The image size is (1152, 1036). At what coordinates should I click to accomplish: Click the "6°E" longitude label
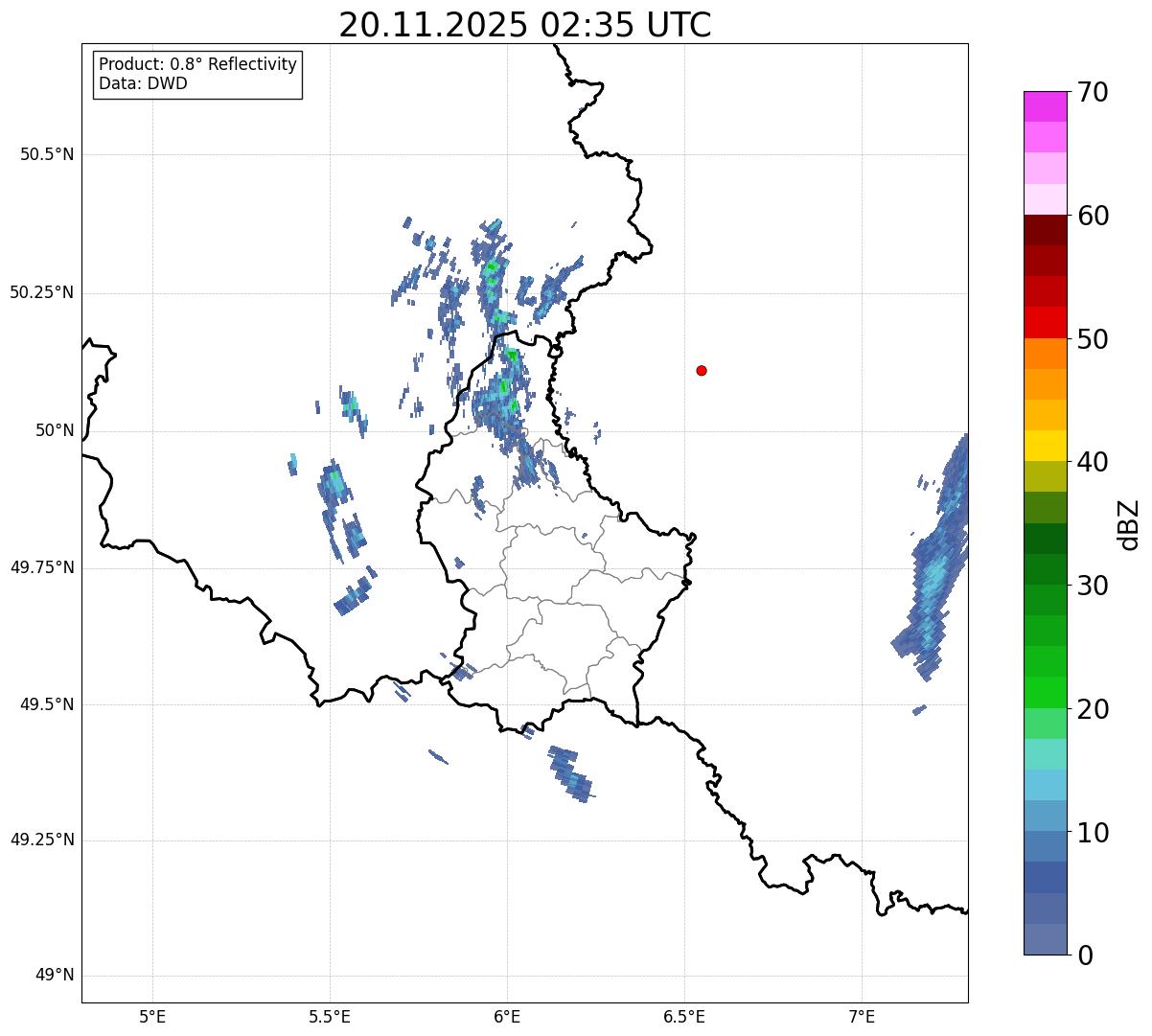coord(507,1016)
